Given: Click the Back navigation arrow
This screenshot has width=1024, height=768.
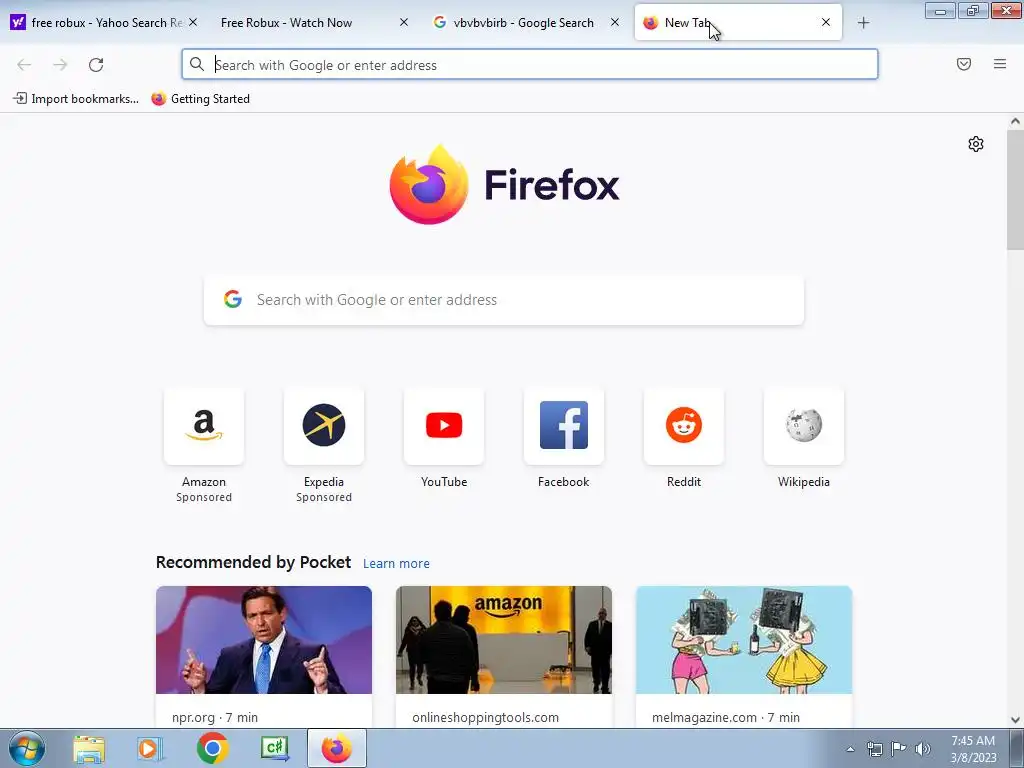Looking at the screenshot, I should [24, 65].
